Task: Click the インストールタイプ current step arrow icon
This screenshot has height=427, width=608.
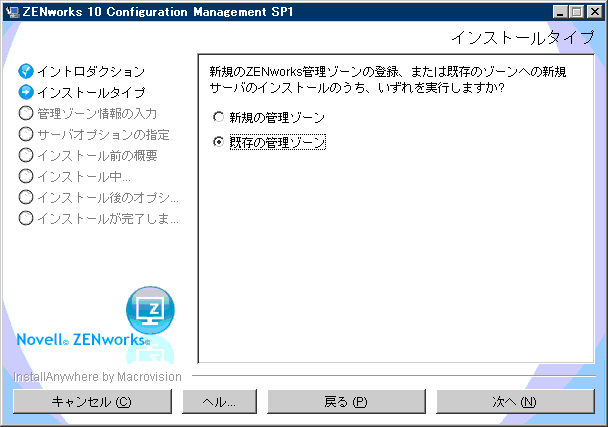Action: pos(26,92)
